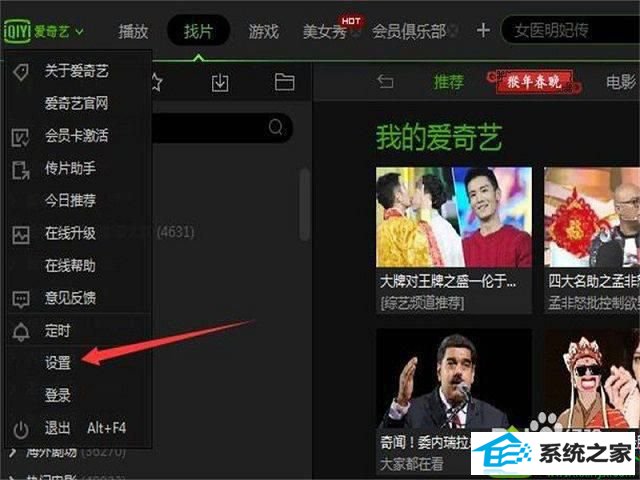Click the iQIYI logo icon

coord(17,31)
